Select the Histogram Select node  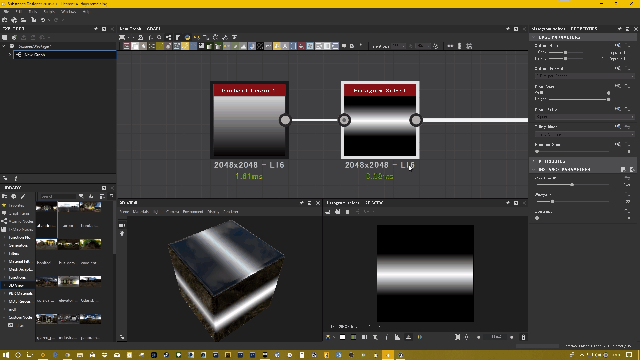coord(380,120)
